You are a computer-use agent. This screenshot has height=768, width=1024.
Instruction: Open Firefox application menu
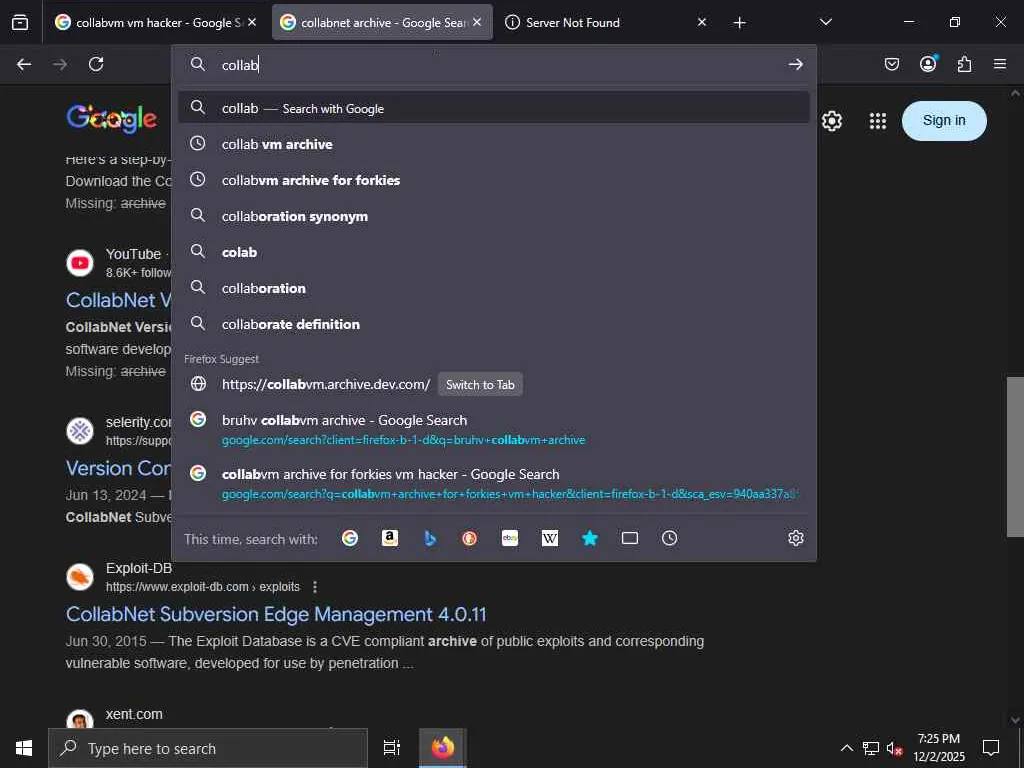point(1000,64)
